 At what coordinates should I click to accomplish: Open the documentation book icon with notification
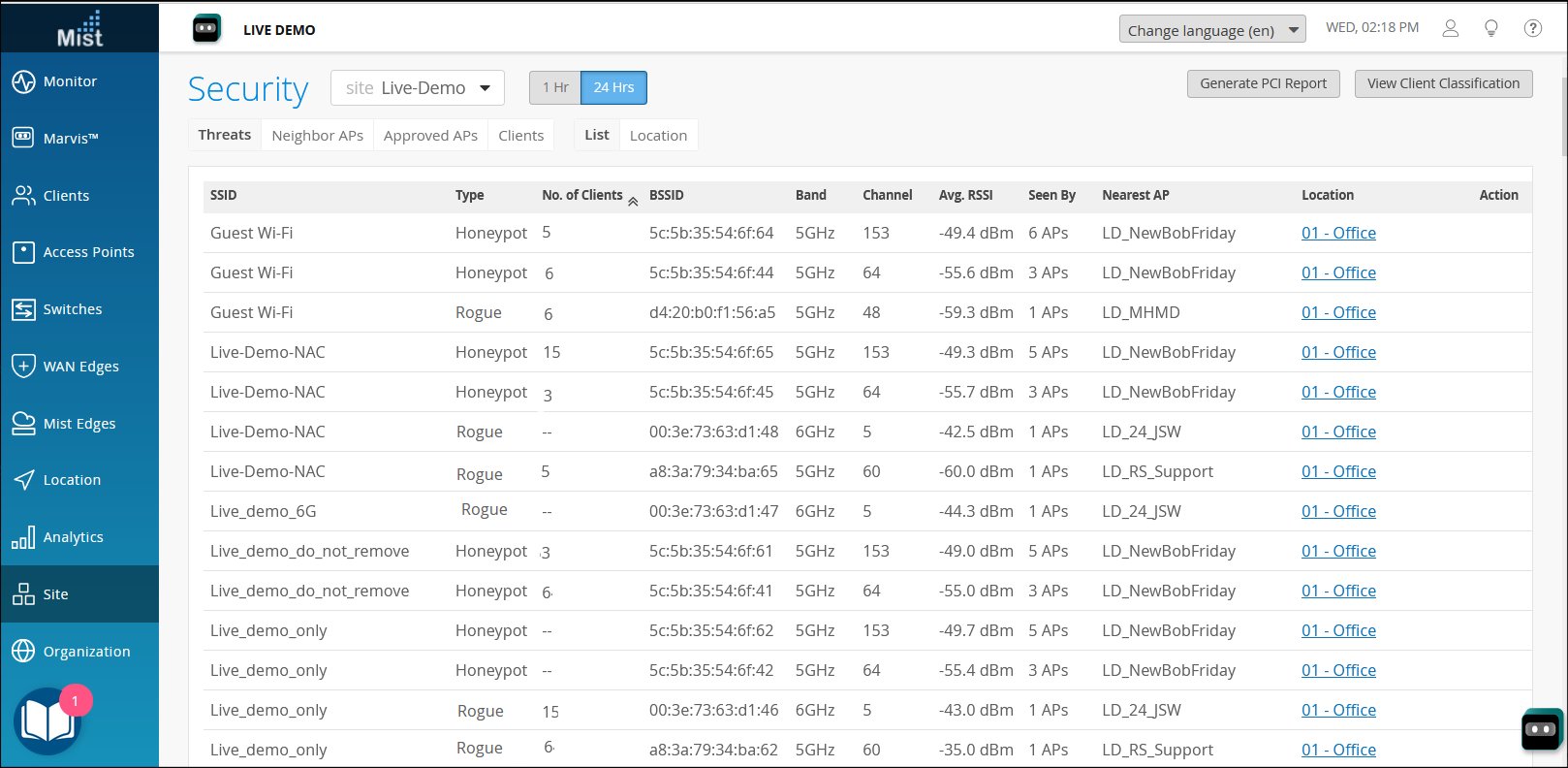[47, 721]
